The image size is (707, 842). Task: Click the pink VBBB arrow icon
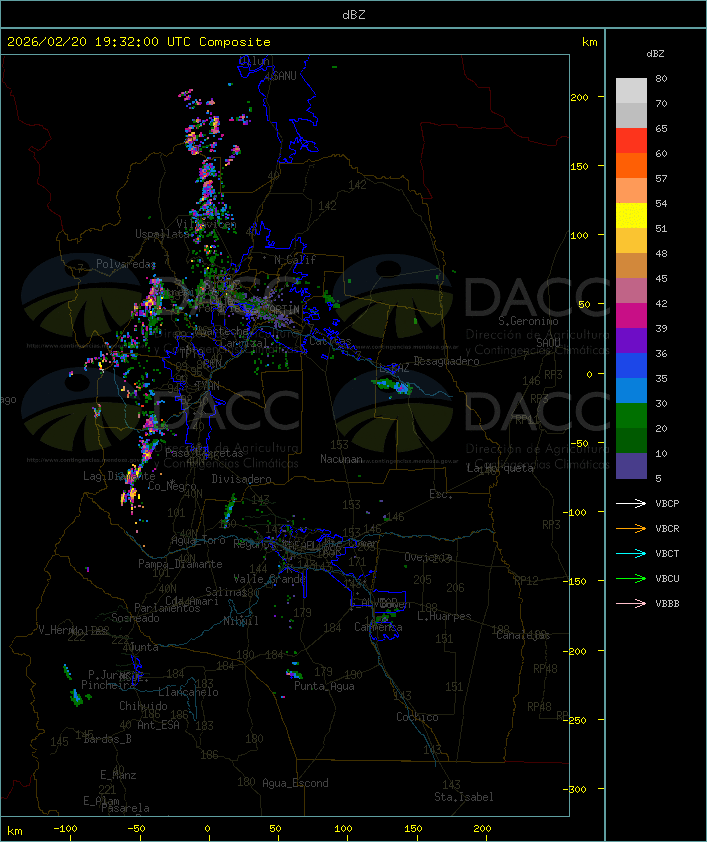(631, 603)
